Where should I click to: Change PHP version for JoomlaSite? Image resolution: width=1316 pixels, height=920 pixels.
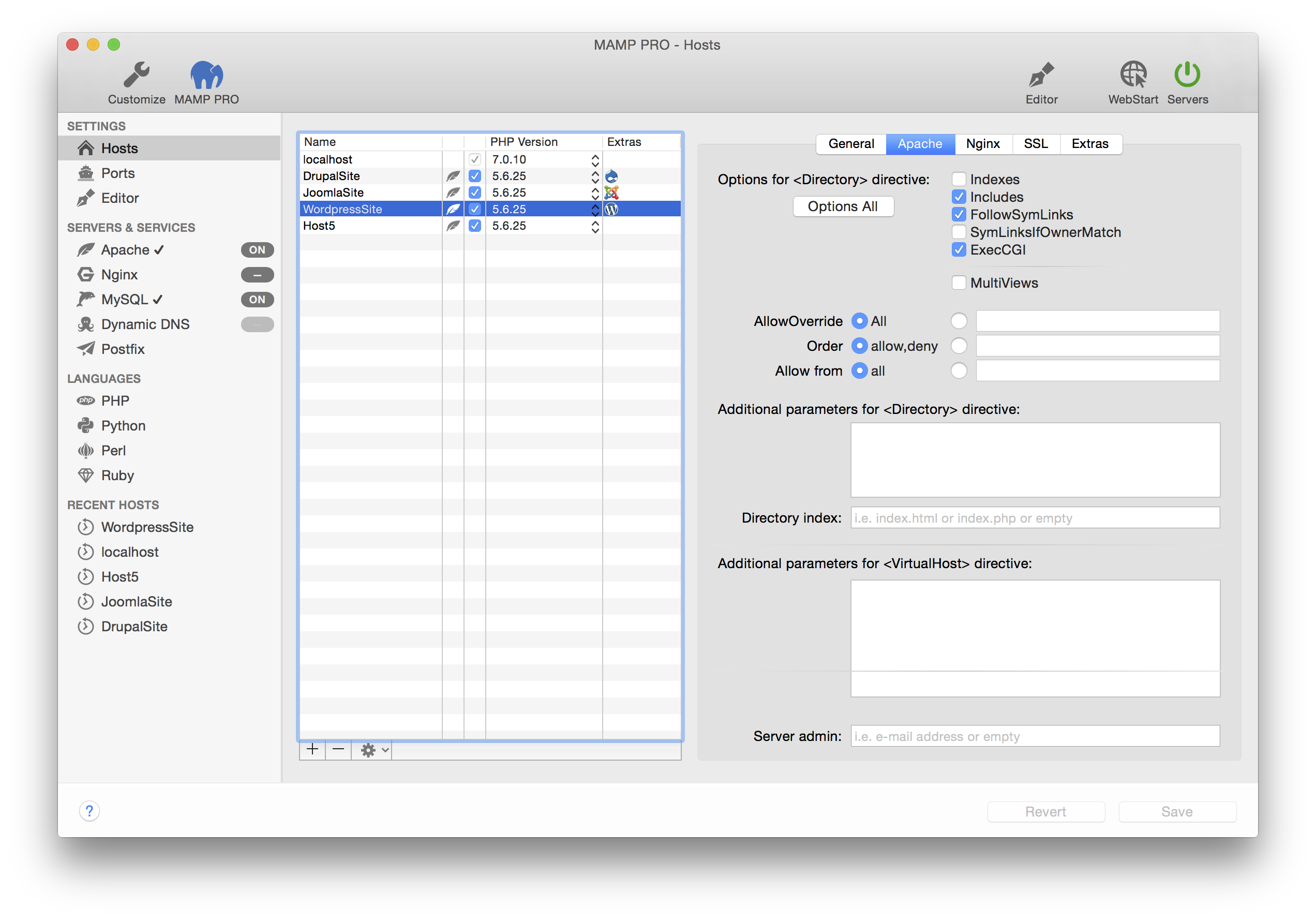click(595, 193)
